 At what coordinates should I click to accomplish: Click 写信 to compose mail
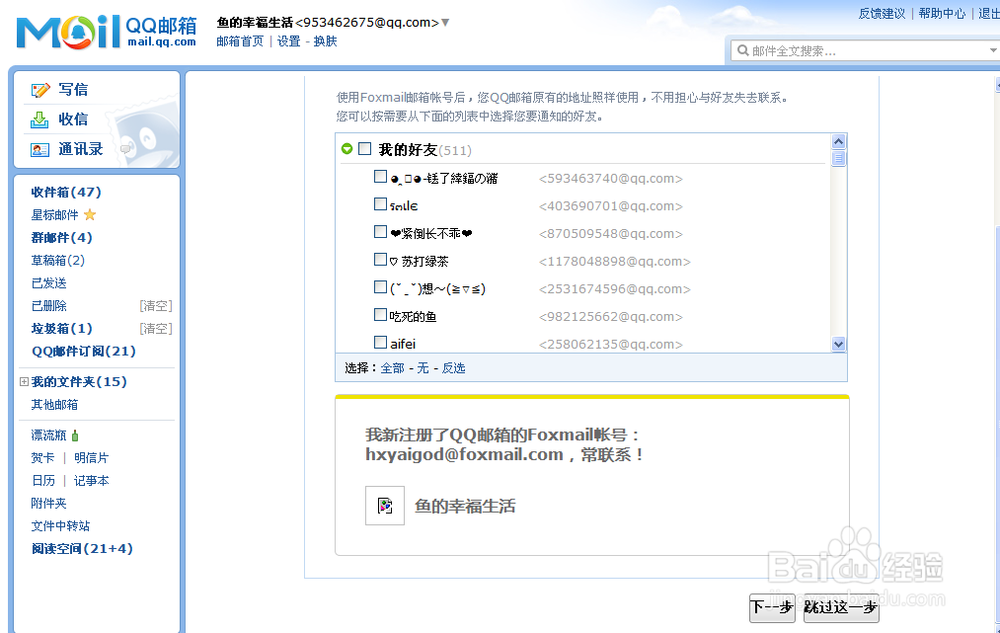(x=73, y=90)
